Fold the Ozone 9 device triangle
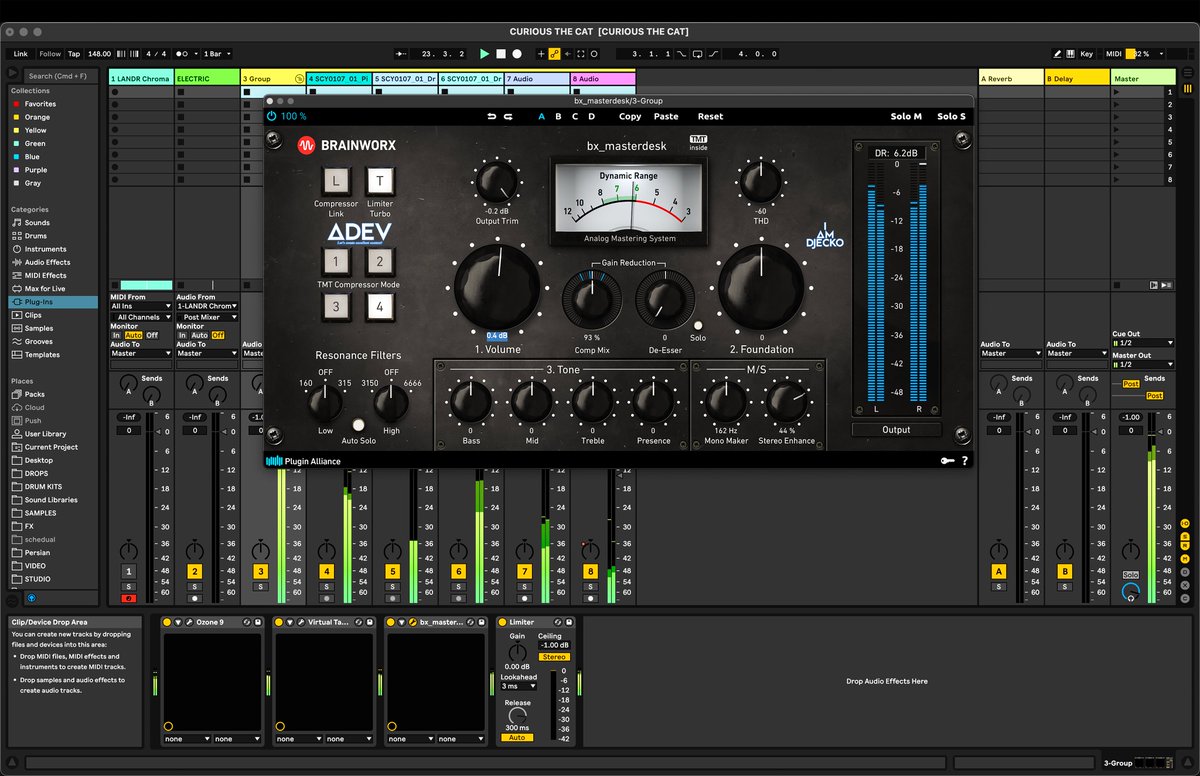Viewport: 1200px width, 776px height. [177, 622]
